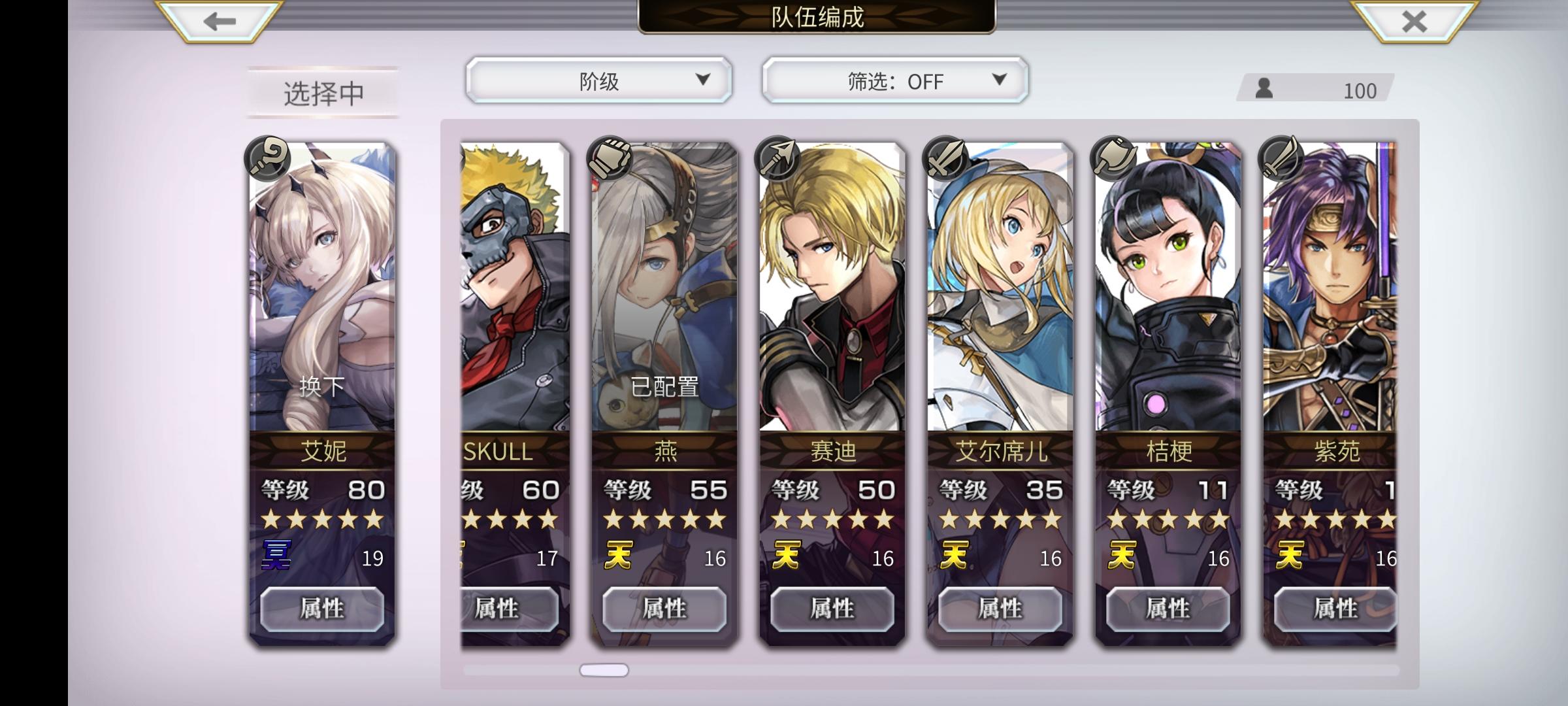The width and height of the screenshot is (1568, 706).
Task: Click the staff weapon icon on 艾妮
Action: (269, 159)
